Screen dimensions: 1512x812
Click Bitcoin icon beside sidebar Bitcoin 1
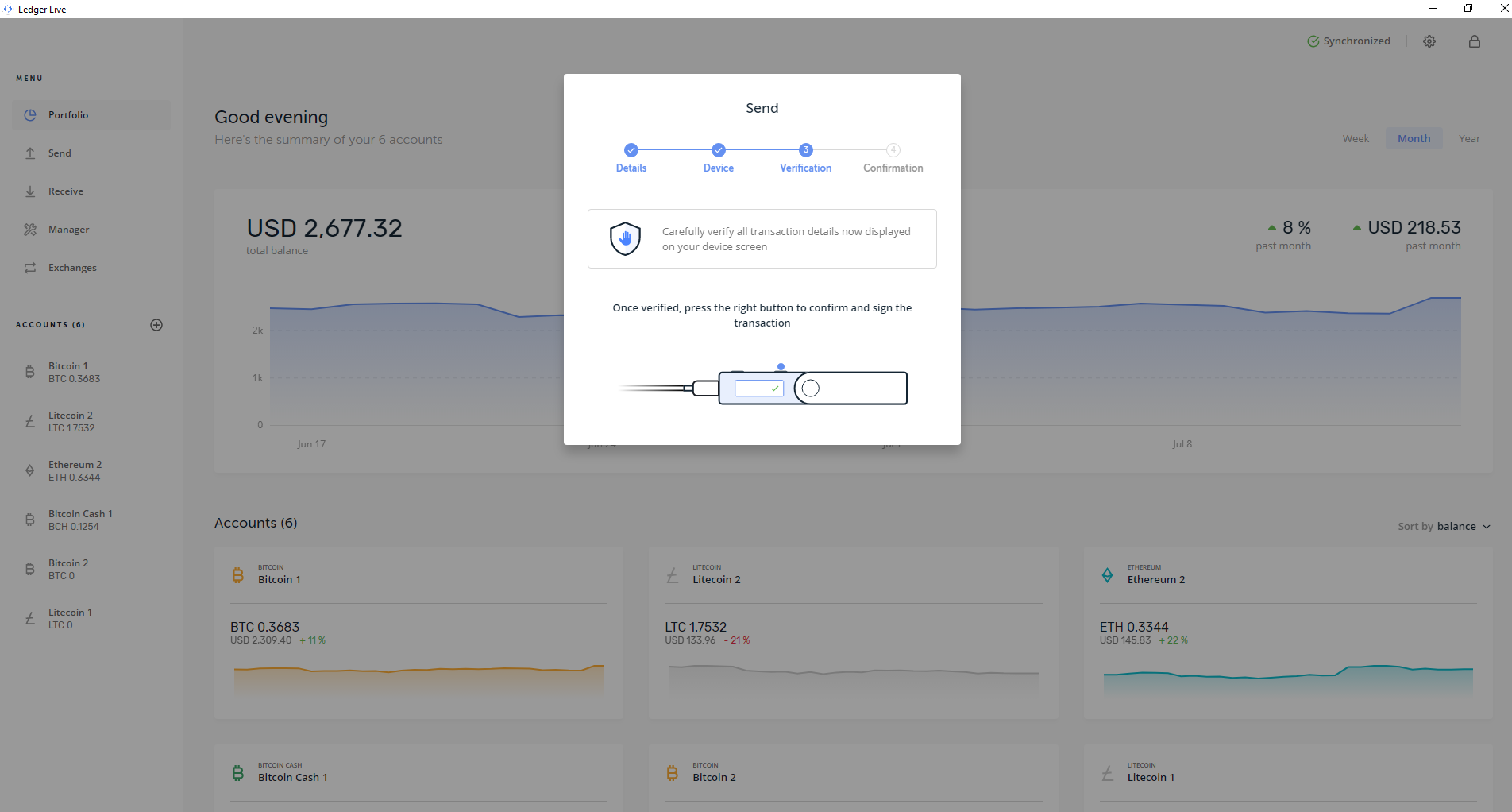coord(30,372)
